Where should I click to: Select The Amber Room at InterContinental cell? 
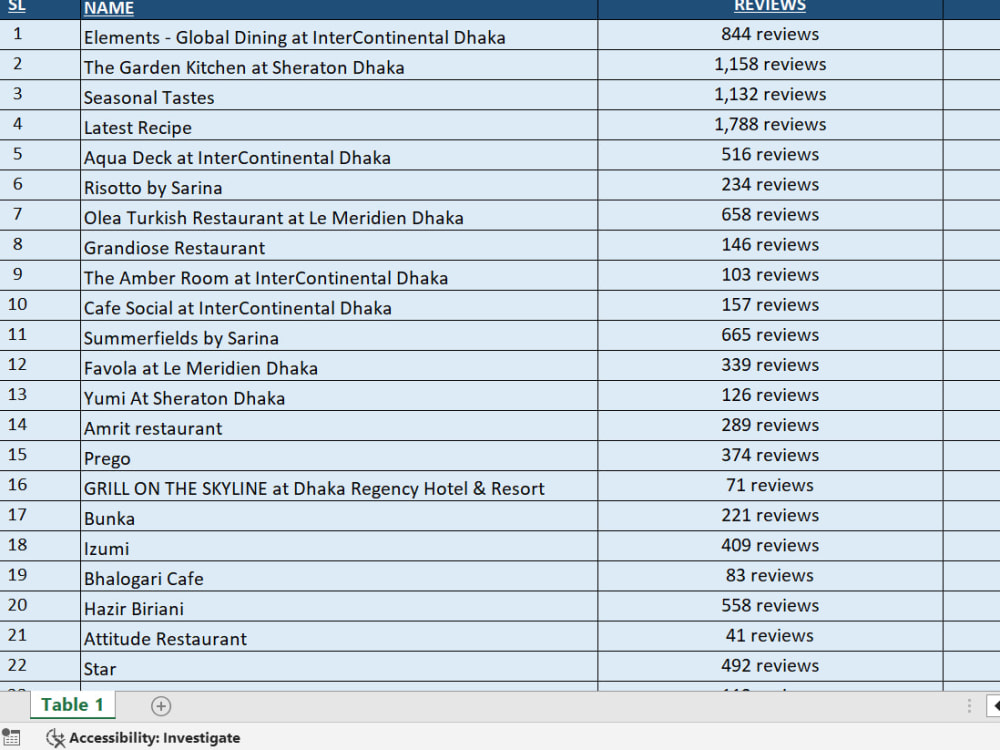339,276
